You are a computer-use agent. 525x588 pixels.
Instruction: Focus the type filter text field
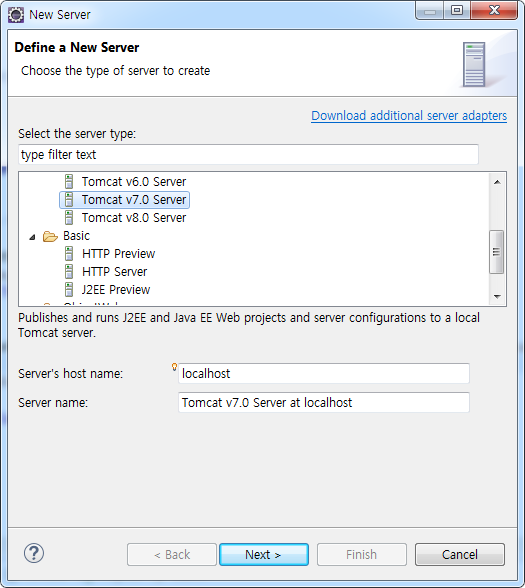tap(248, 154)
